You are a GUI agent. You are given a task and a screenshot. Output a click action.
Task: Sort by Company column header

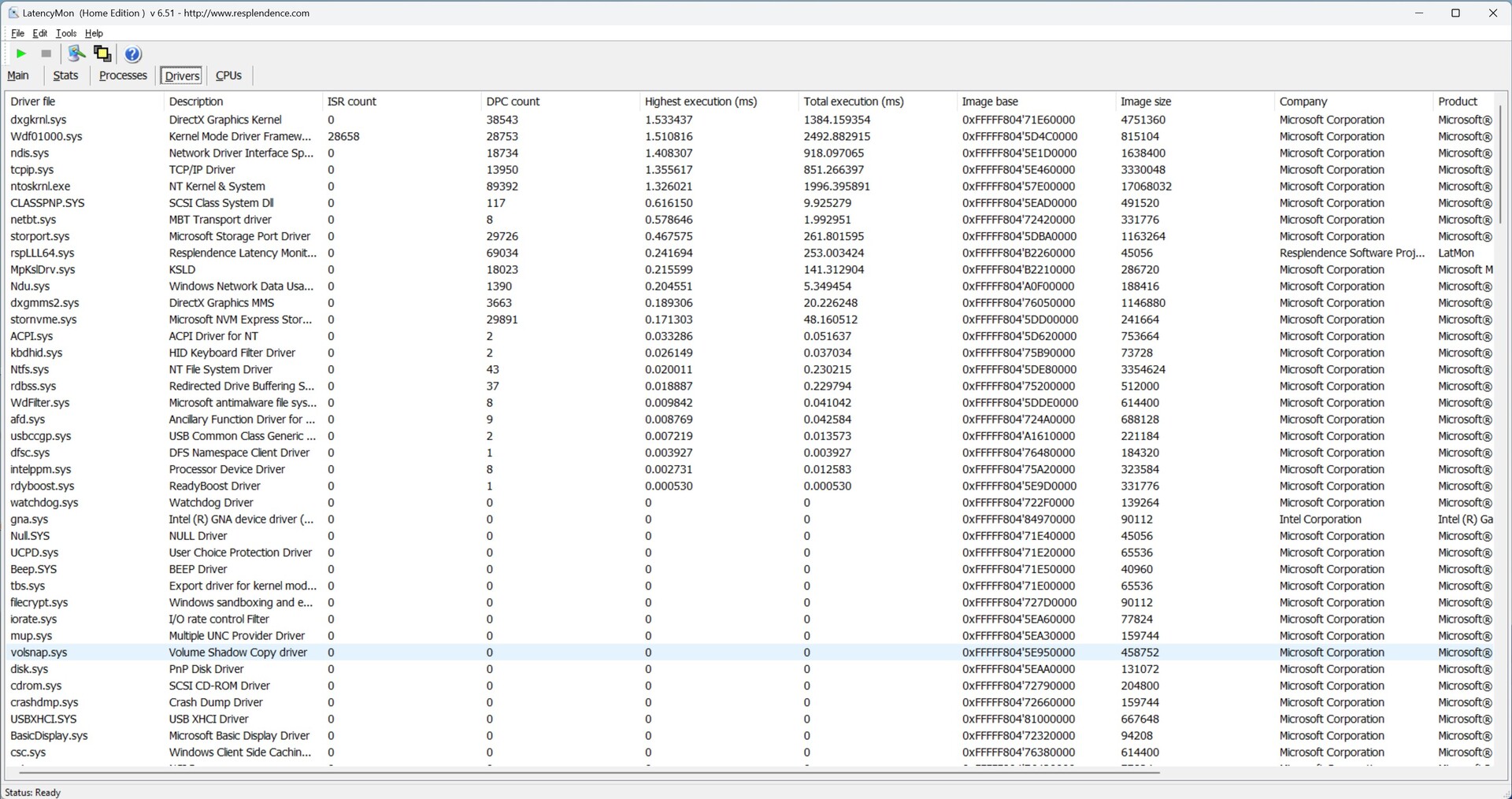[1354, 102]
